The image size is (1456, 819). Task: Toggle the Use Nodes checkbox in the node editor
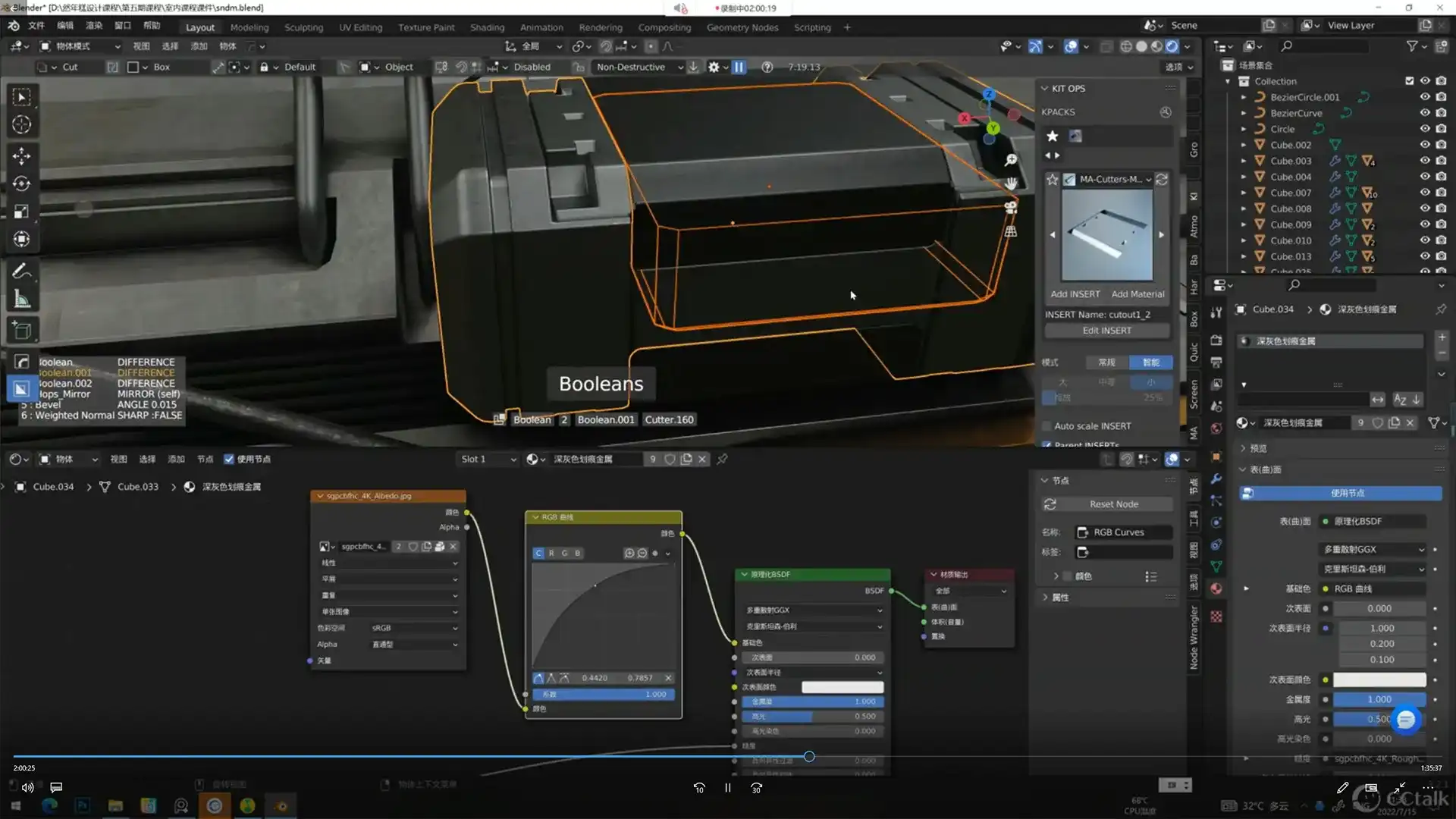click(x=229, y=459)
